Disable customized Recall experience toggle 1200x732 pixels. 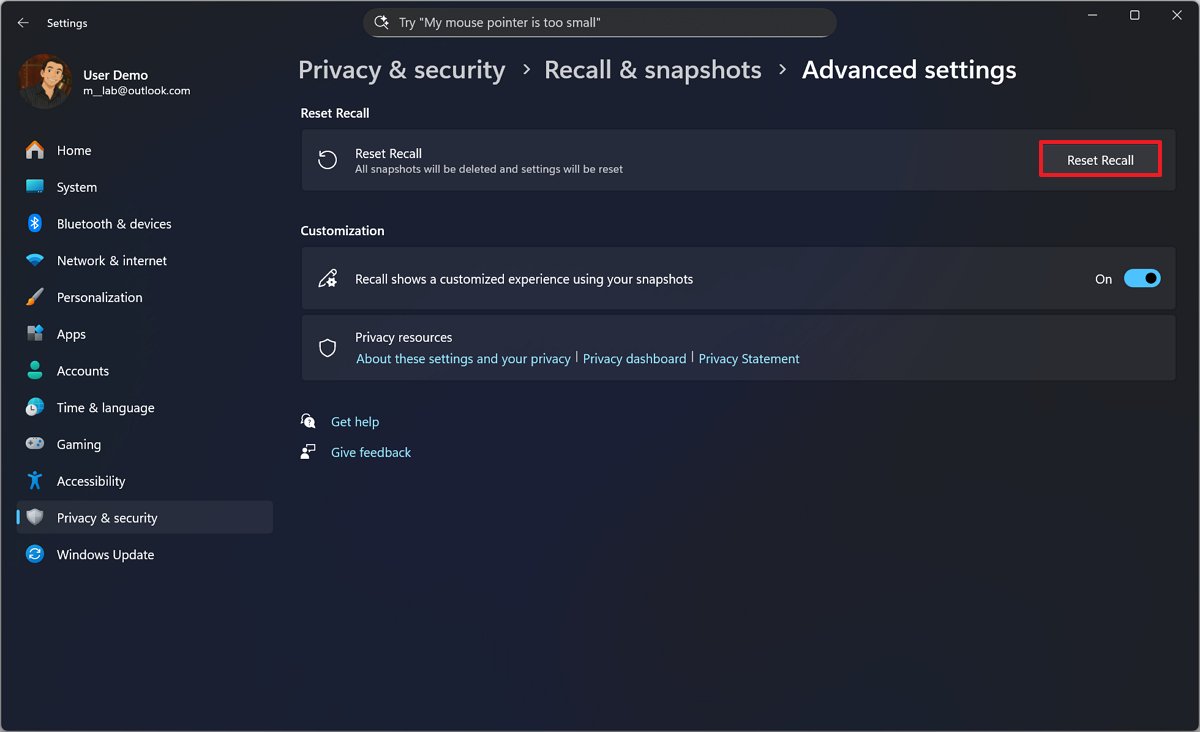coord(1142,278)
